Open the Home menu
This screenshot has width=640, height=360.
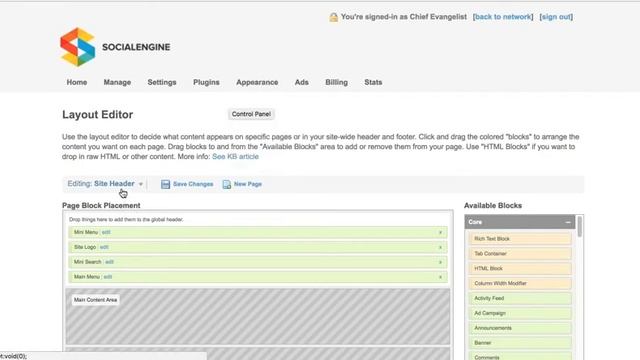[x=77, y=82]
